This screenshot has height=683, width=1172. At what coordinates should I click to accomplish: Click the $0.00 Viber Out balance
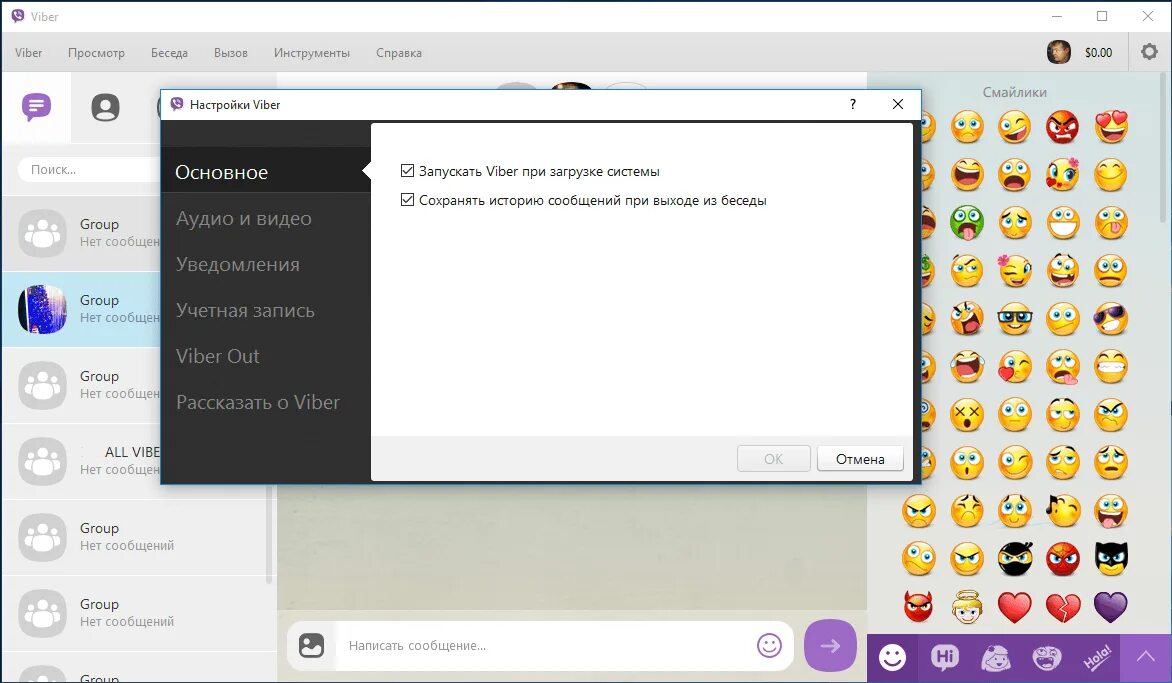(x=1098, y=52)
